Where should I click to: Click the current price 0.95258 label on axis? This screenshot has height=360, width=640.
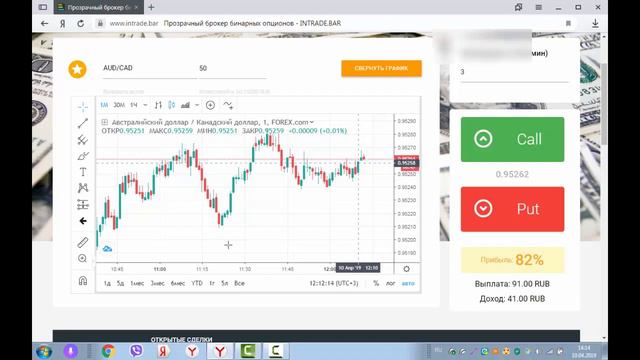[x=406, y=163]
